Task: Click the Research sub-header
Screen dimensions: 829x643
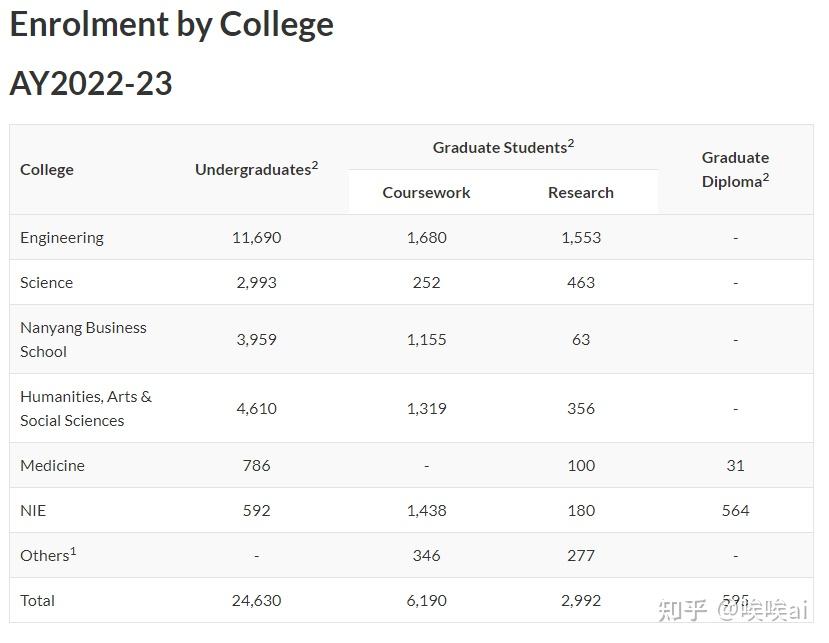Action: [580, 192]
